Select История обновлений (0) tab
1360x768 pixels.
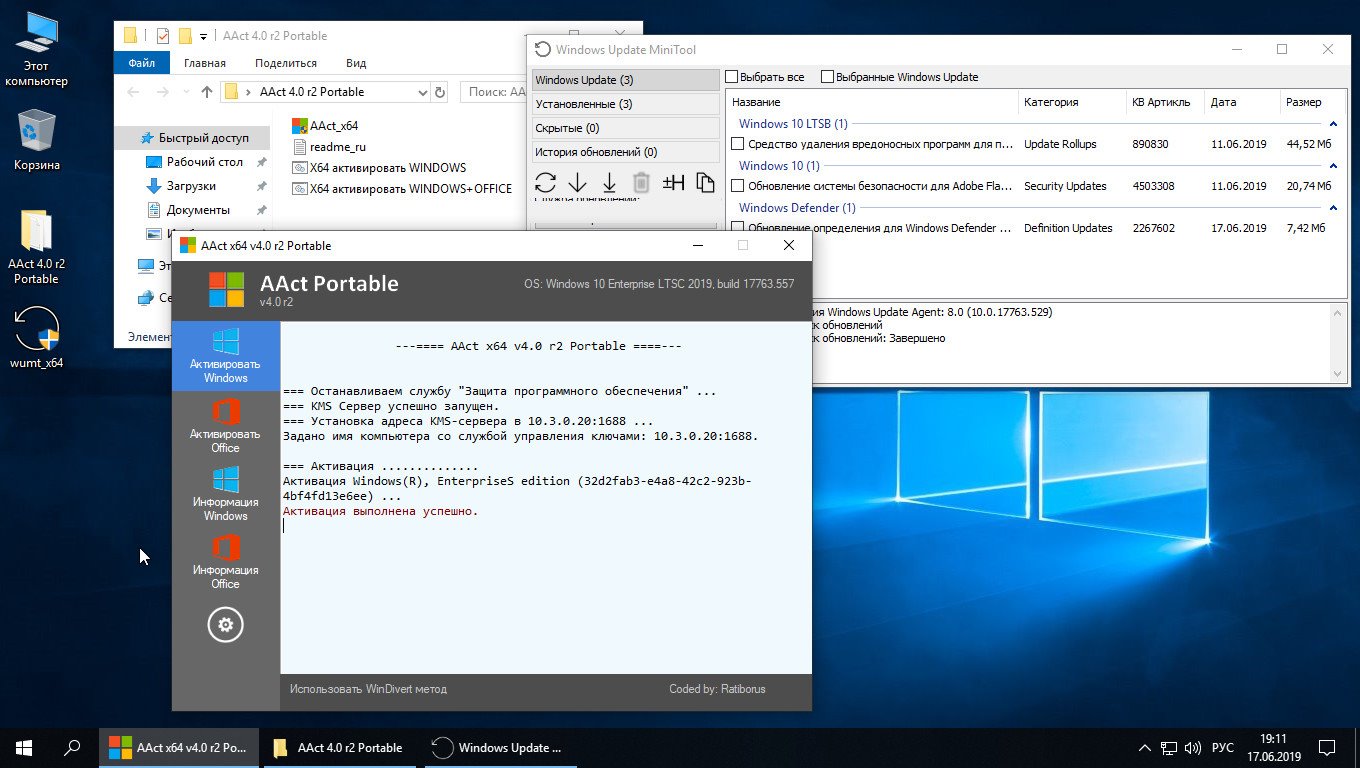[x=625, y=152]
